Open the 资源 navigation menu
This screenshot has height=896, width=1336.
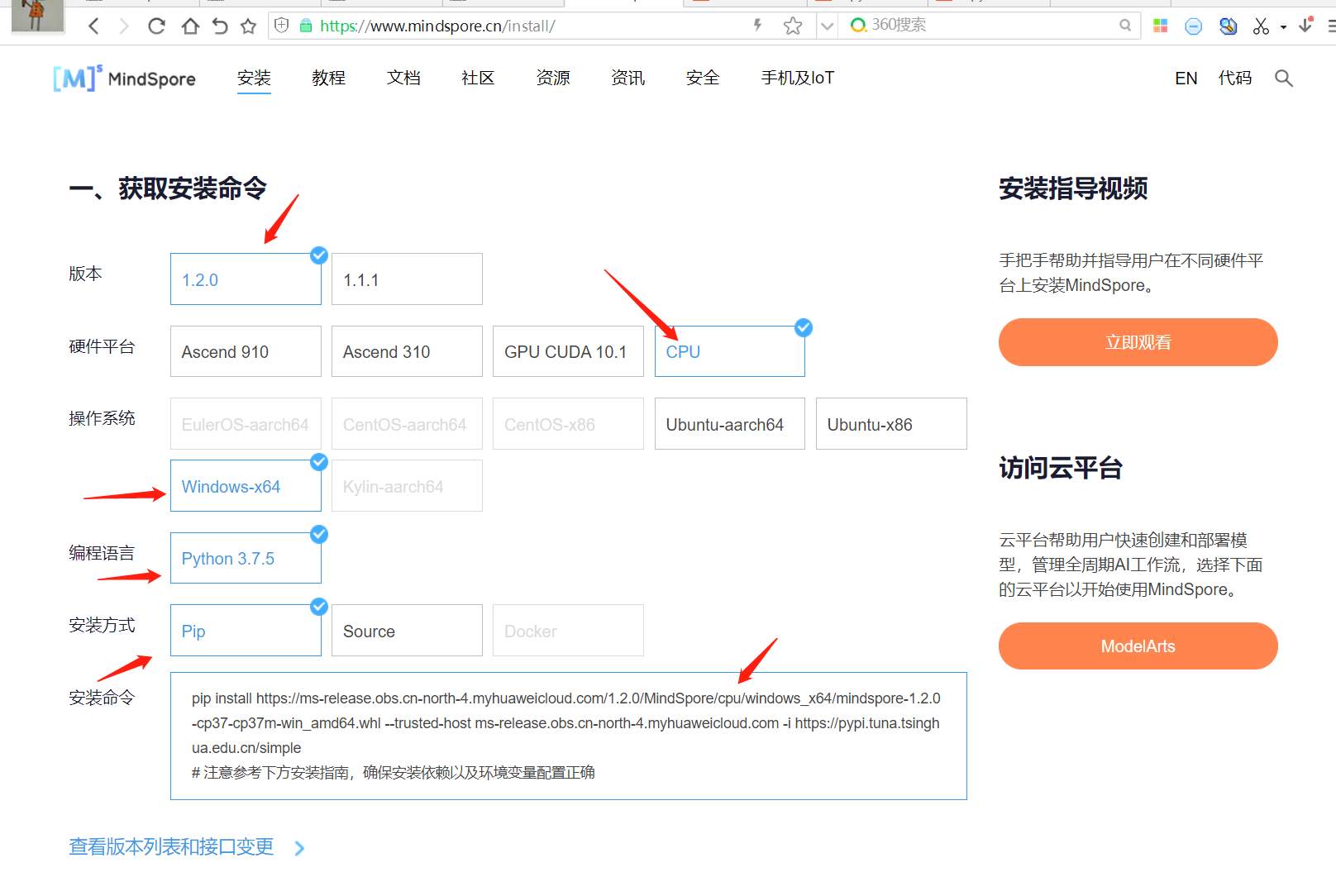(553, 78)
